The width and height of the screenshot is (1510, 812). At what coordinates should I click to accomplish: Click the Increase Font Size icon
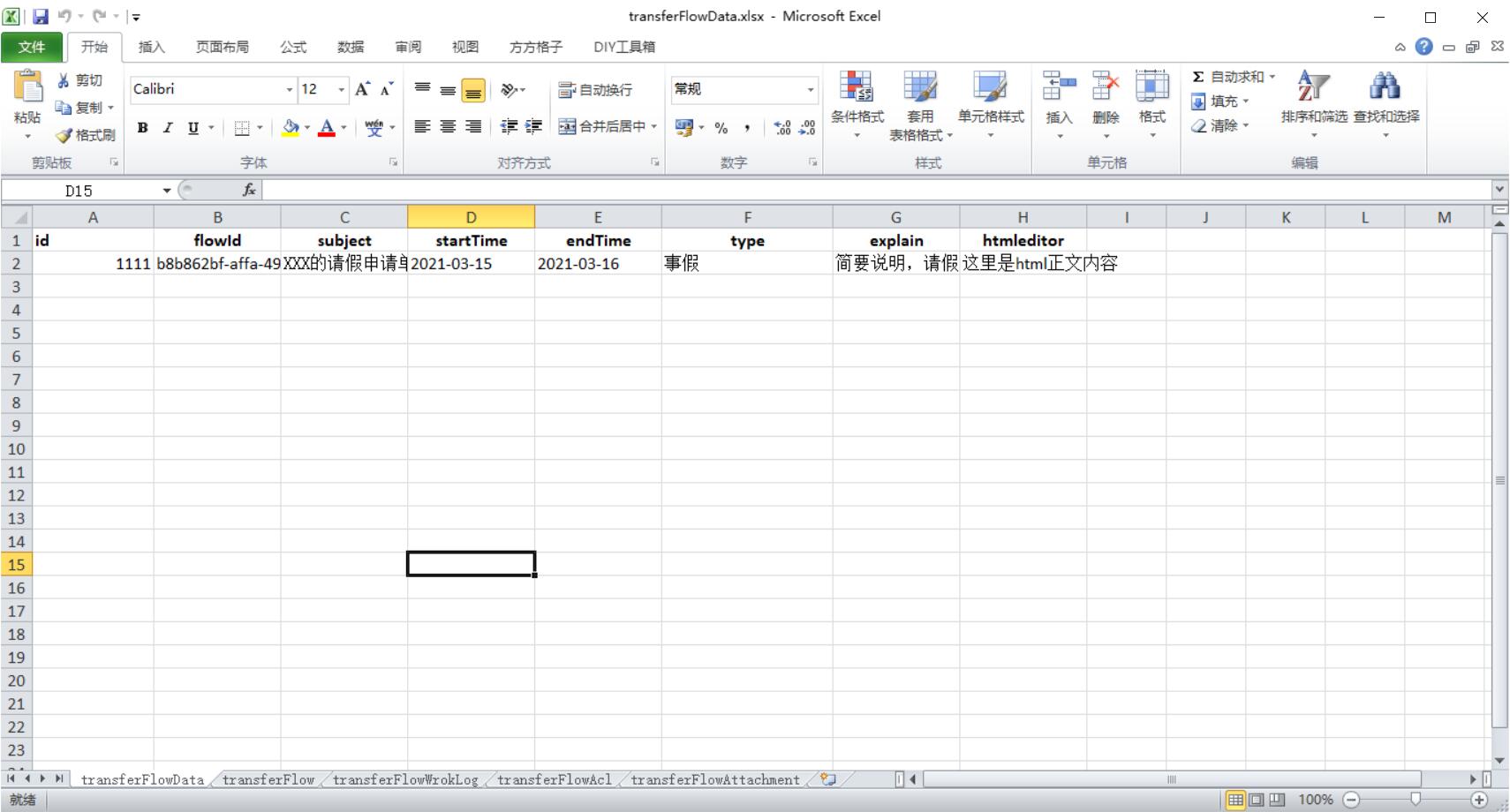click(x=362, y=89)
